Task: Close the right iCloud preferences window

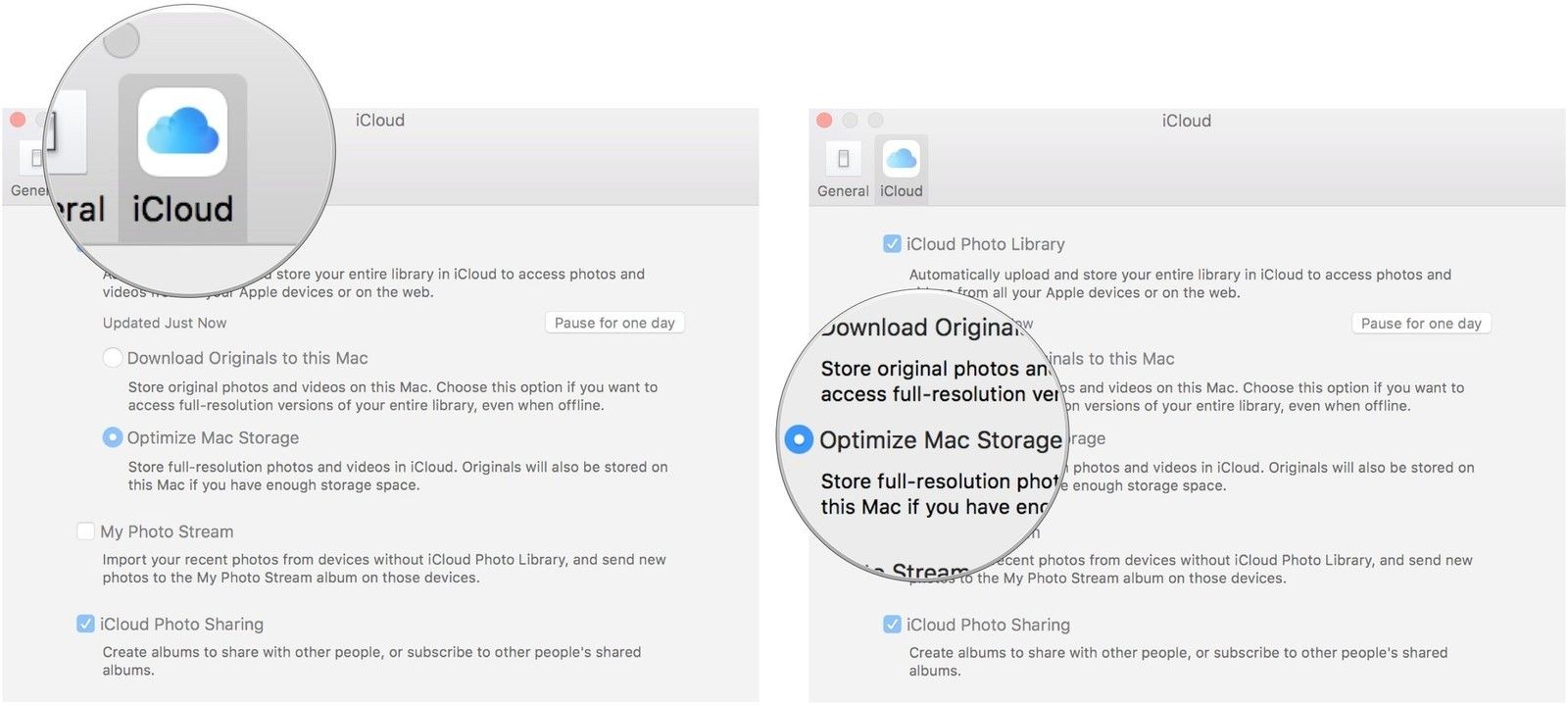Action: tap(824, 121)
